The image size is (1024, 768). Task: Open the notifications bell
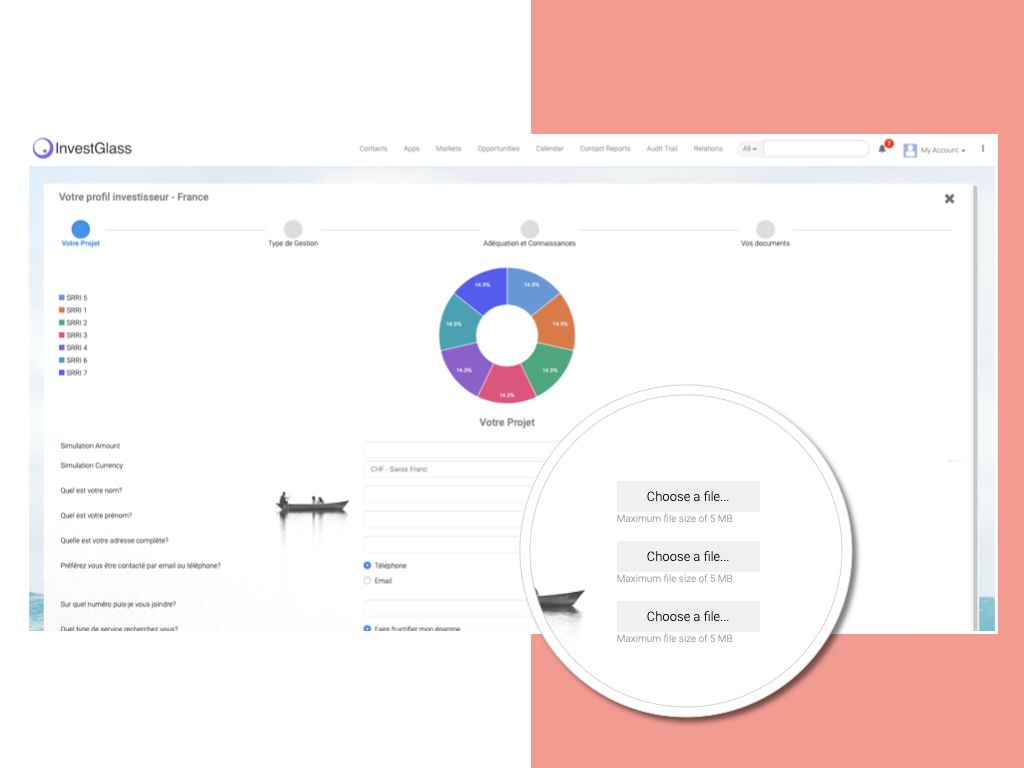(x=882, y=149)
